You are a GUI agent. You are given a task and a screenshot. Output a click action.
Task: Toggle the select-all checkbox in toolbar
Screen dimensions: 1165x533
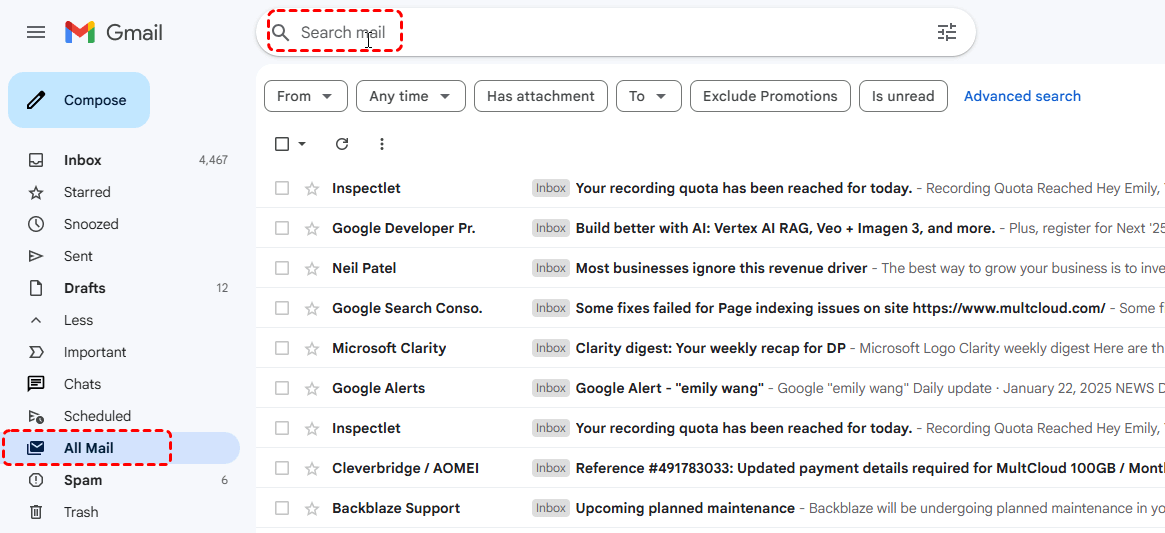[282, 144]
